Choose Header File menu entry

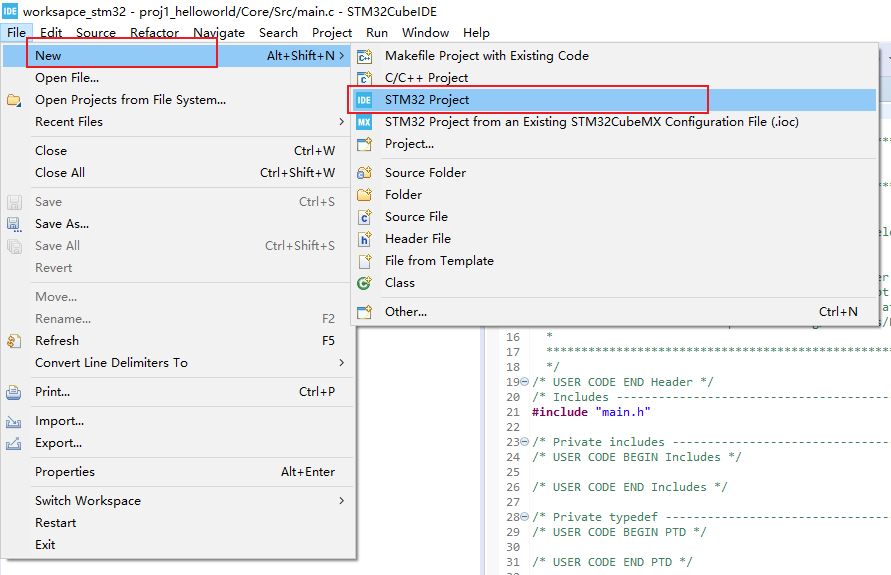[x=614, y=239]
